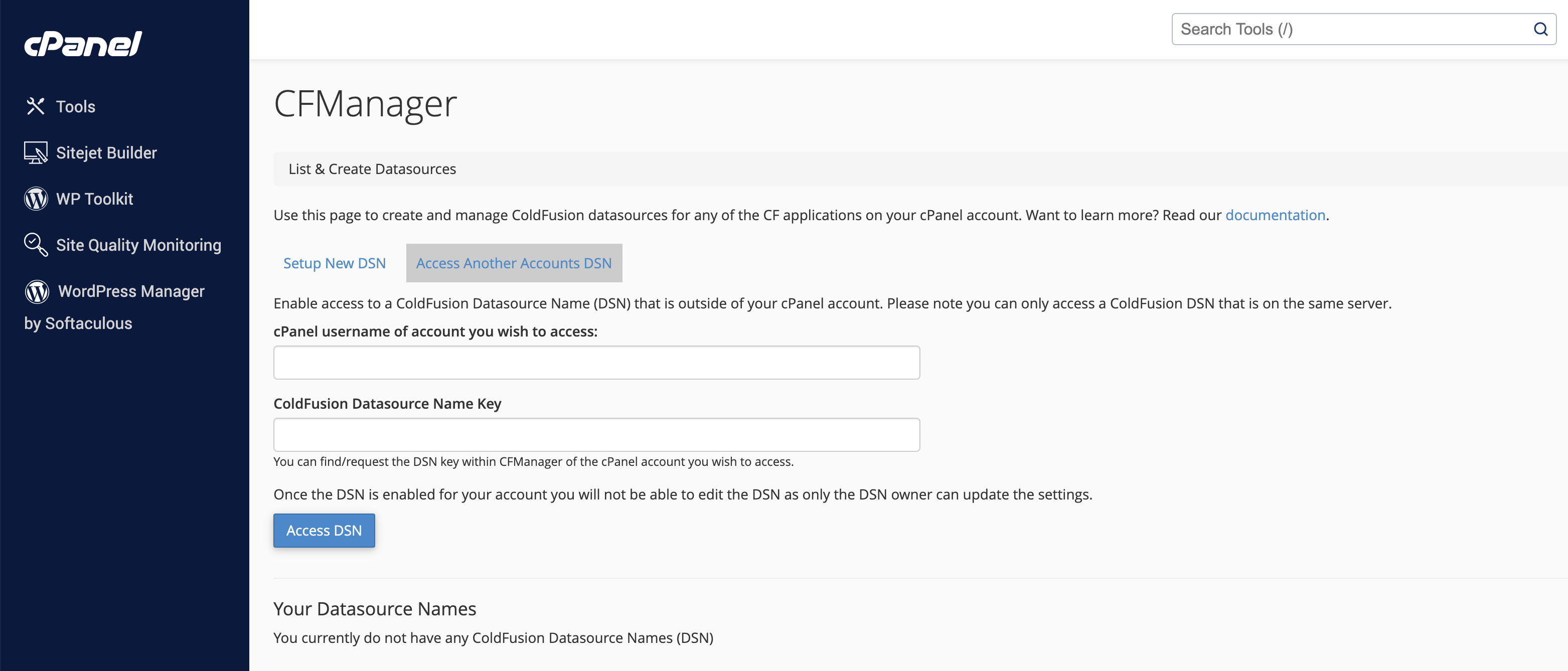This screenshot has height=671, width=1568.
Task: Click the CFManager page heading
Action: 365,104
